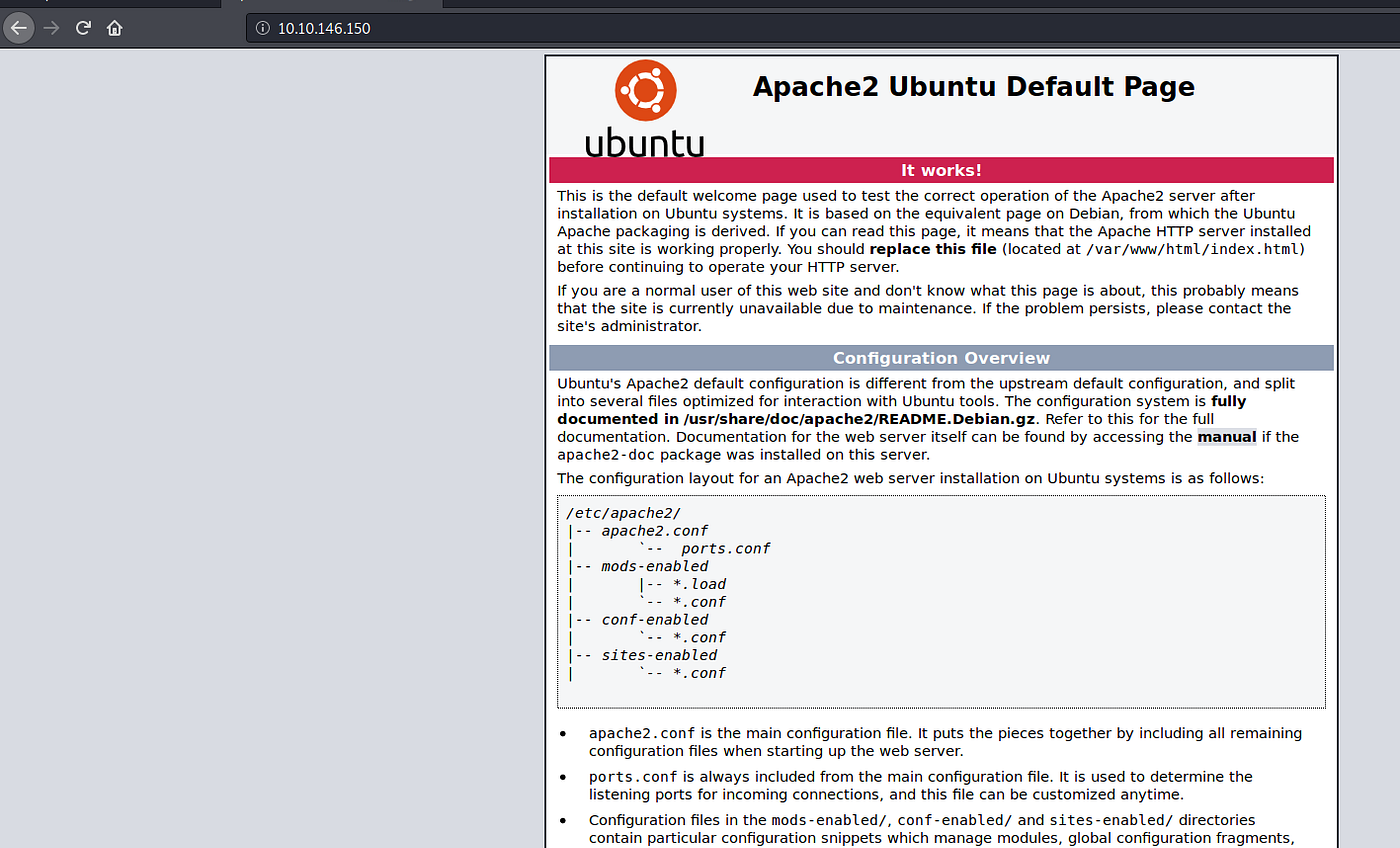Click *.load in the config tree

(700, 584)
